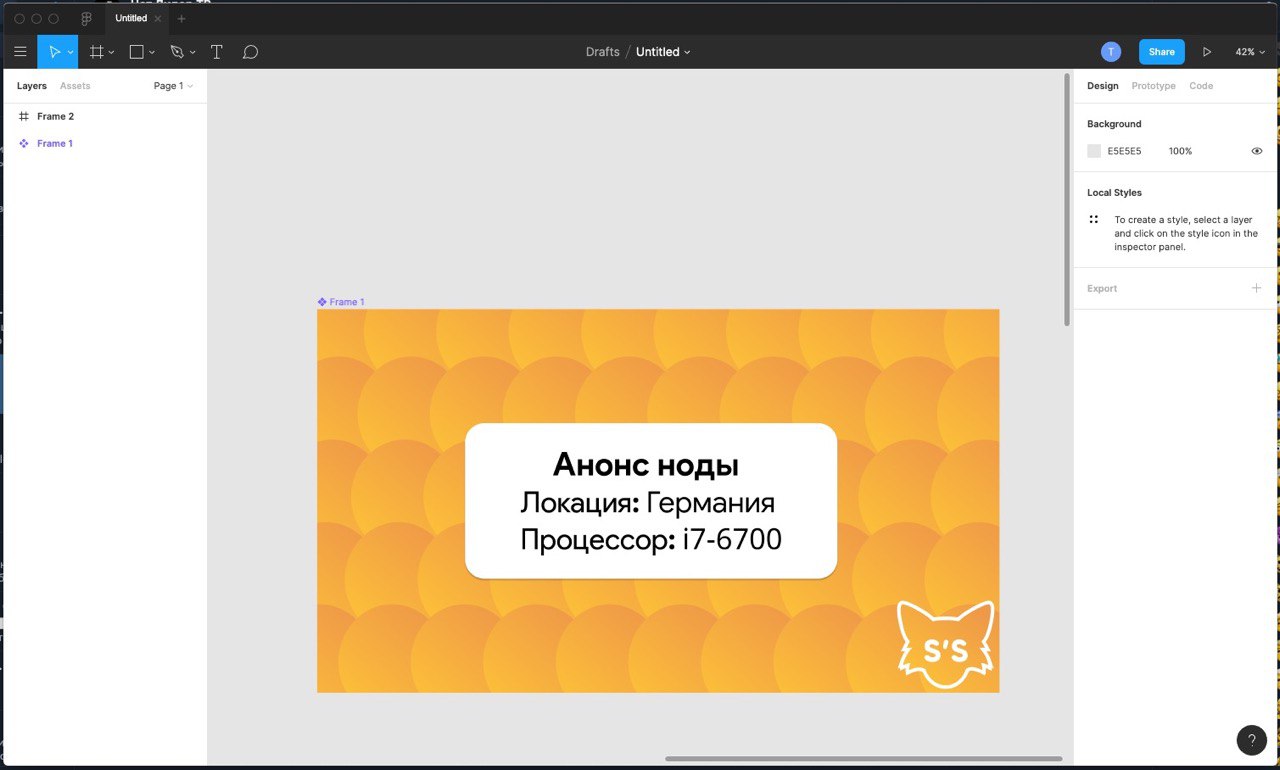
Task: Edit the 100% background opacity value
Action: 1180,151
